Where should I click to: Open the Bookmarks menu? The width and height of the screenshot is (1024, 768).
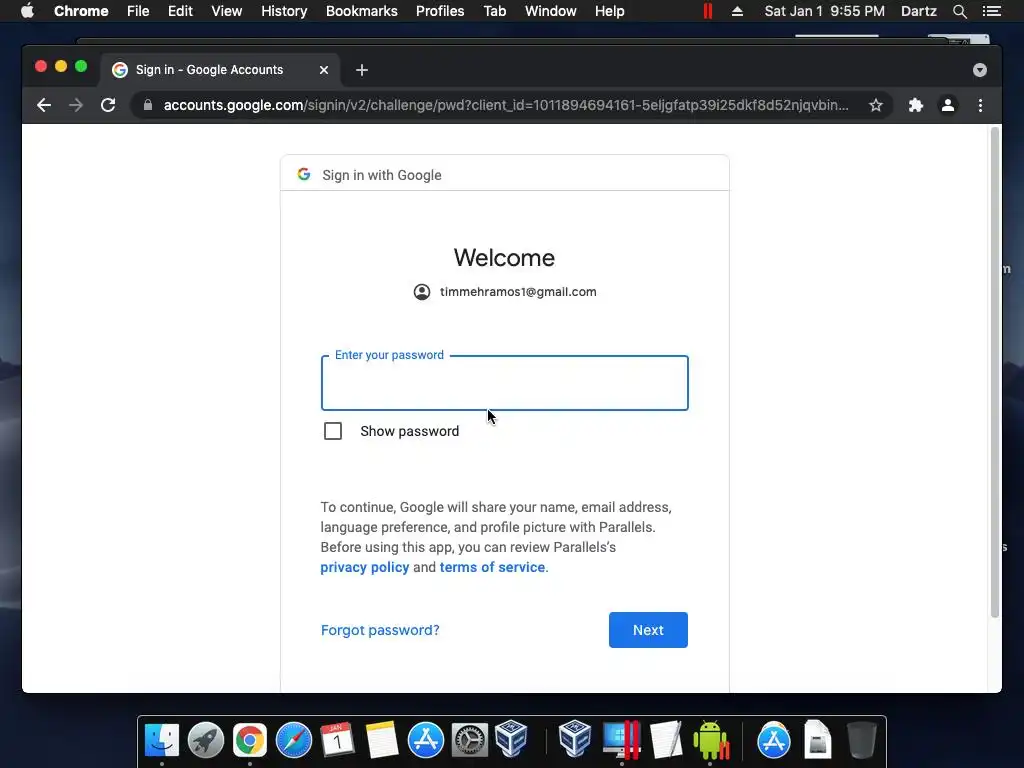coord(362,11)
